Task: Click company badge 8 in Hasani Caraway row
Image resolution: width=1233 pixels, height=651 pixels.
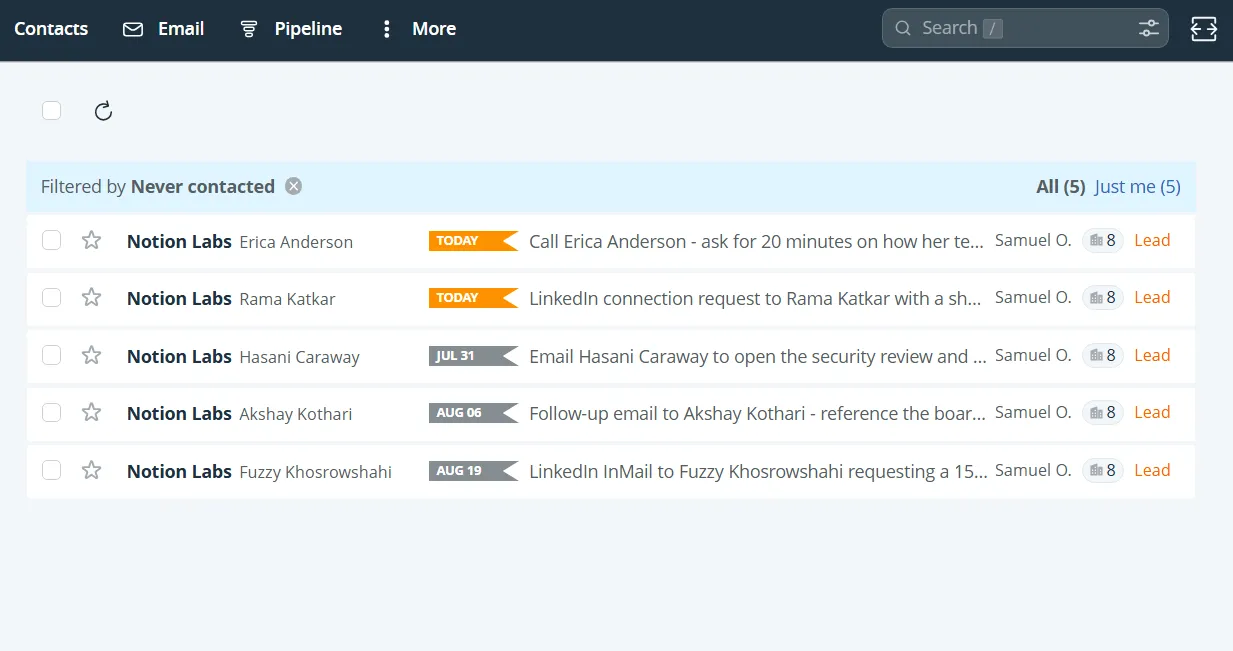Action: pyautogui.click(x=1103, y=355)
